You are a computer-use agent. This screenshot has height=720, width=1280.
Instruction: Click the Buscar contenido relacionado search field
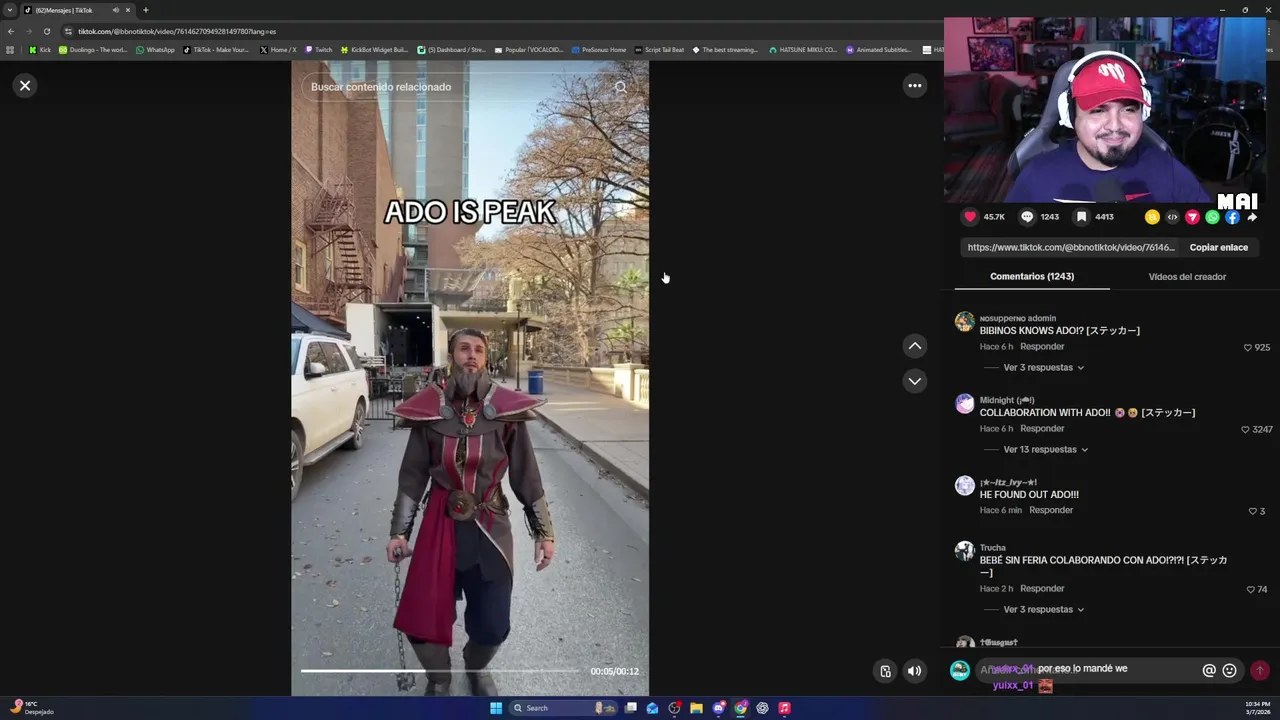pyautogui.click(x=455, y=87)
